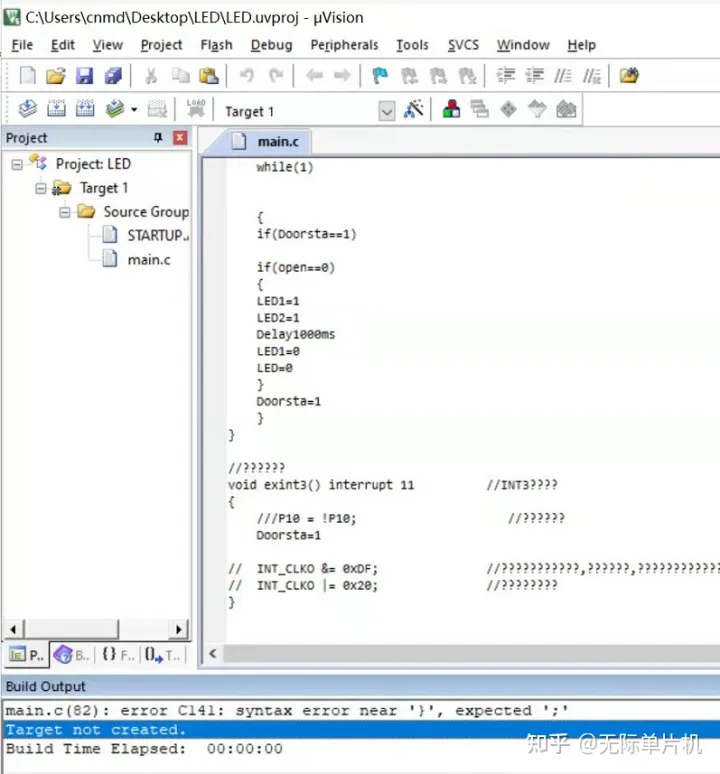Click the Paste clipboard icon

209,76
